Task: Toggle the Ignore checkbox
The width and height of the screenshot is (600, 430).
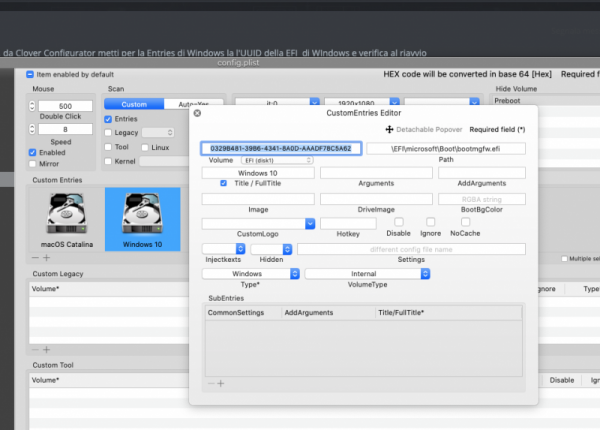Action: pos(431,222)
